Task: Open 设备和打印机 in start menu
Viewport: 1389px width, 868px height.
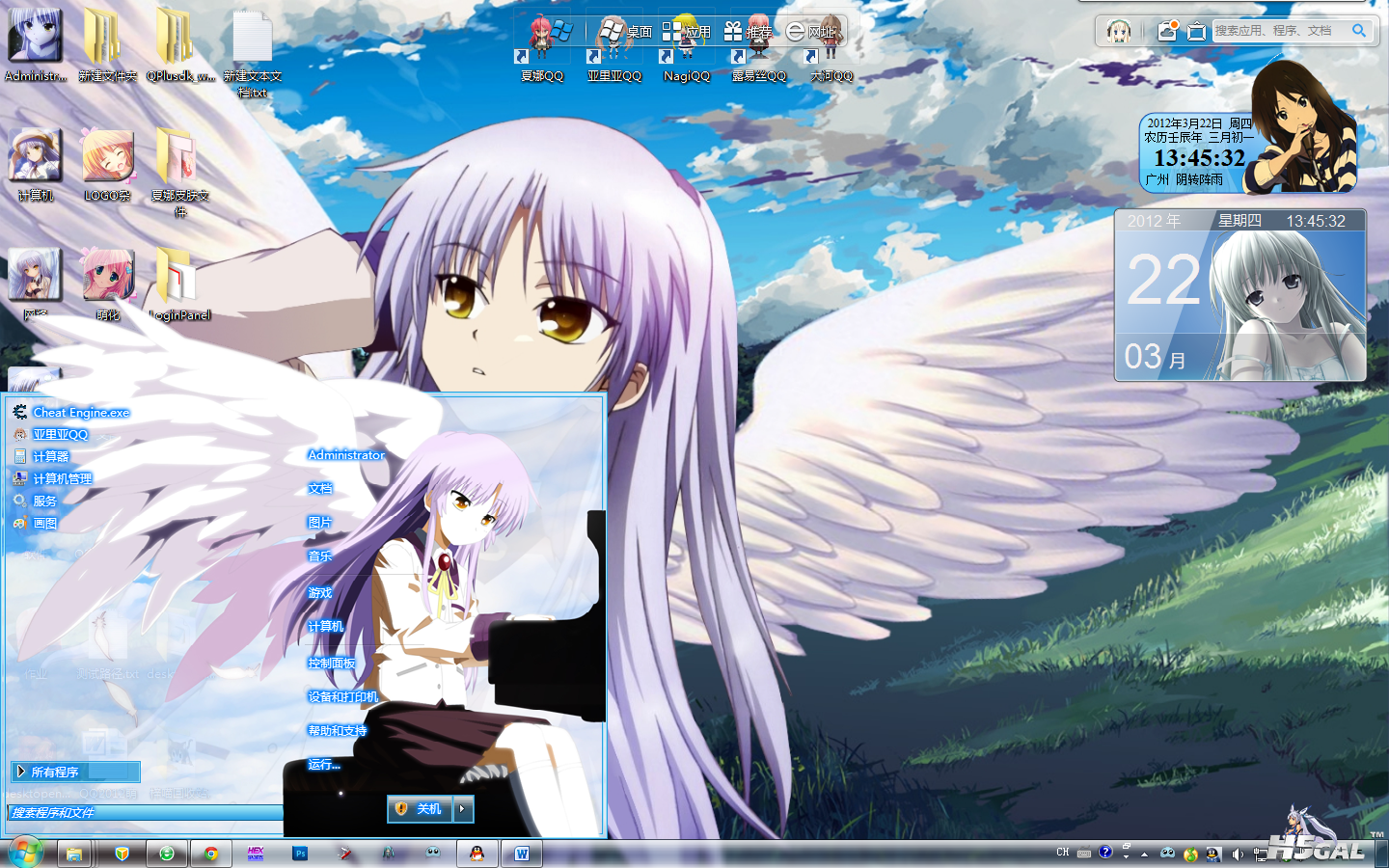Action: click(x=343, y=697)
